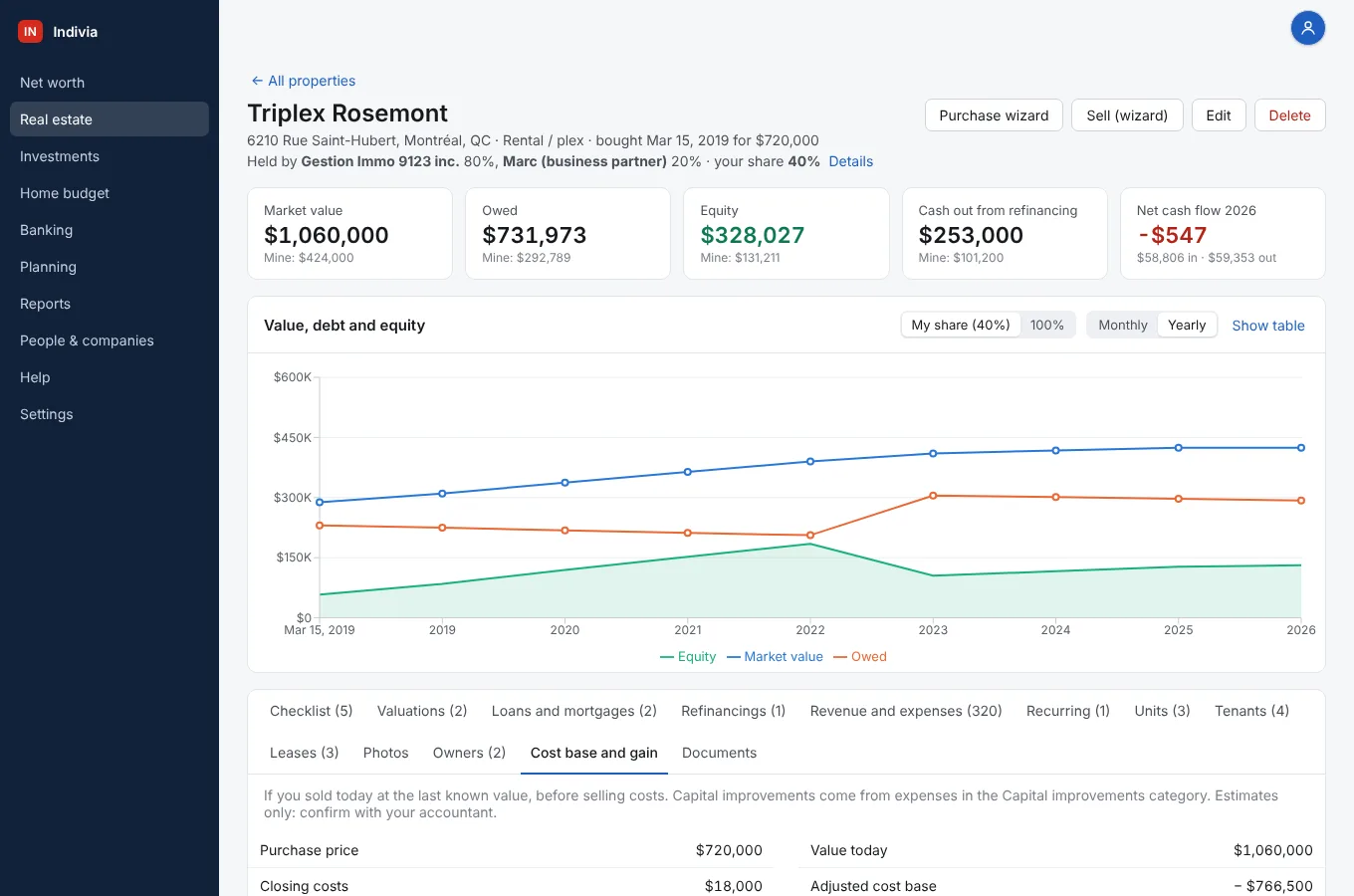The image size is (1354, 896).
Task: View the Owners (2) tab
Action: [x=470, y=753]
